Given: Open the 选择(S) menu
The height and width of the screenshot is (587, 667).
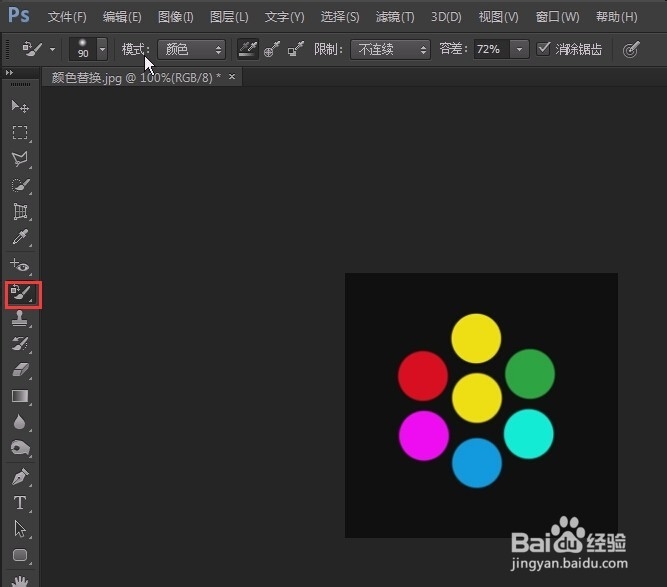Looking at the screenshot, I should point(340,17).
